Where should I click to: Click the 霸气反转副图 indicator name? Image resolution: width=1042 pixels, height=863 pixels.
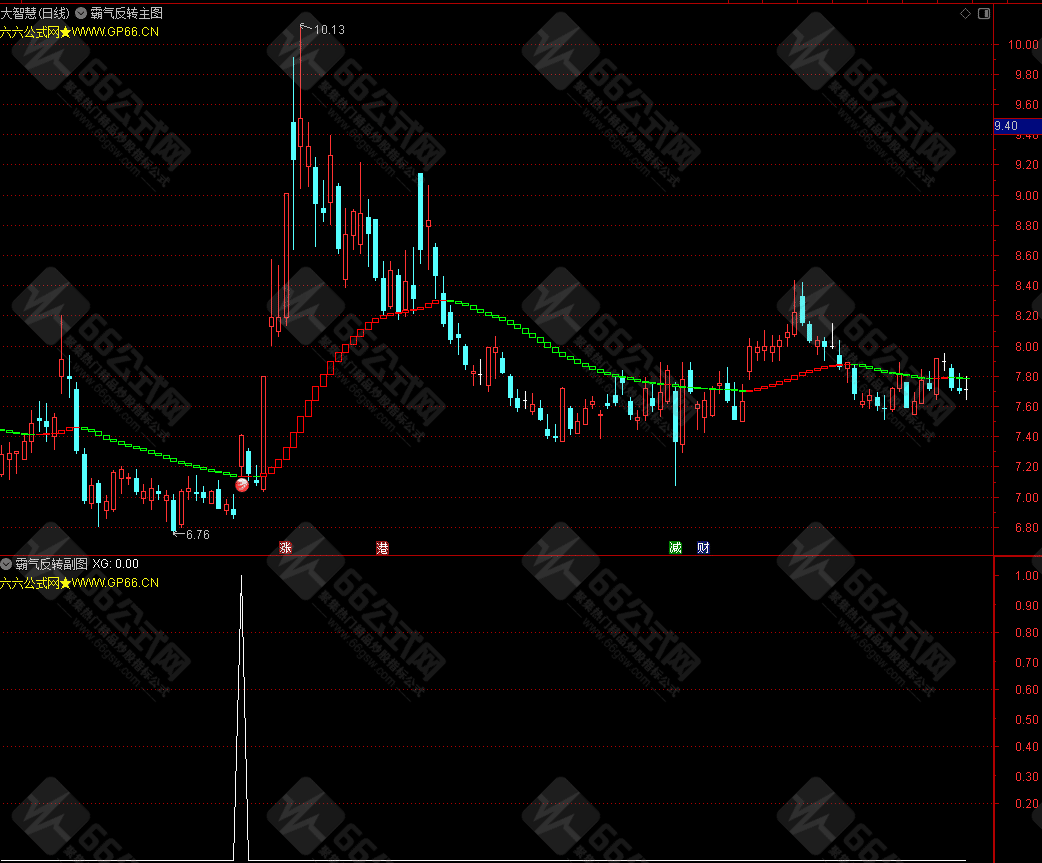51,564
